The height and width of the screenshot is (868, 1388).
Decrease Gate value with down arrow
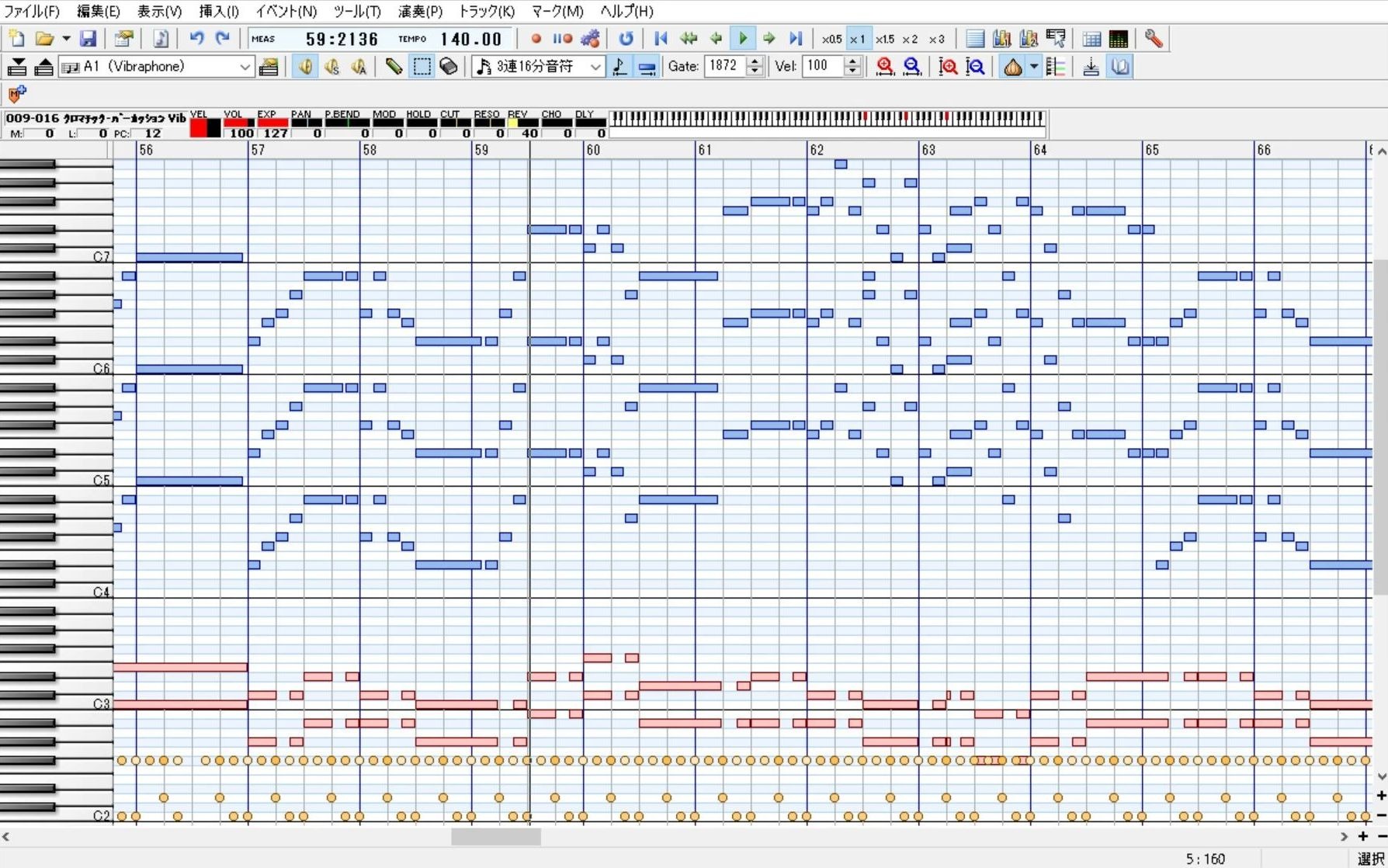tap(755, 71)
